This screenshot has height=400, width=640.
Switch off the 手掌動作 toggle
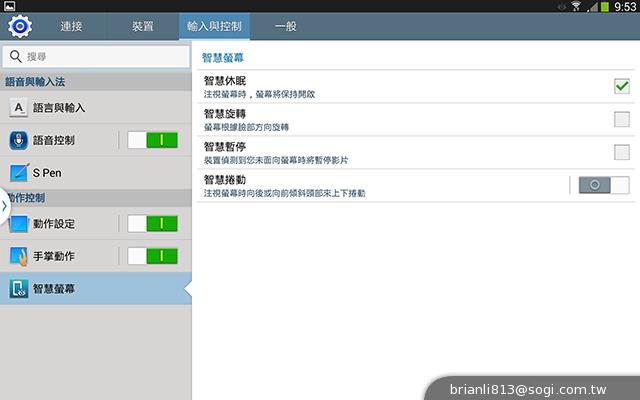(x=153, y=256)
